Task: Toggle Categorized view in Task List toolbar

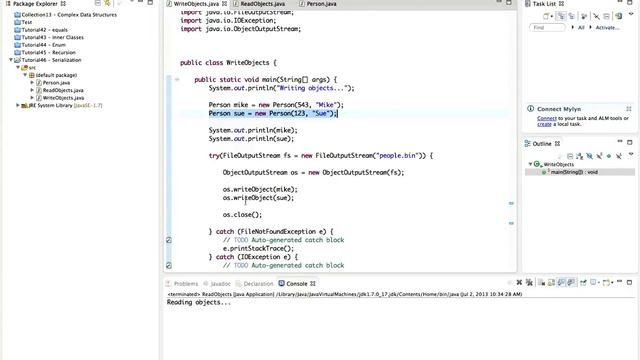Action: point(561,16)
